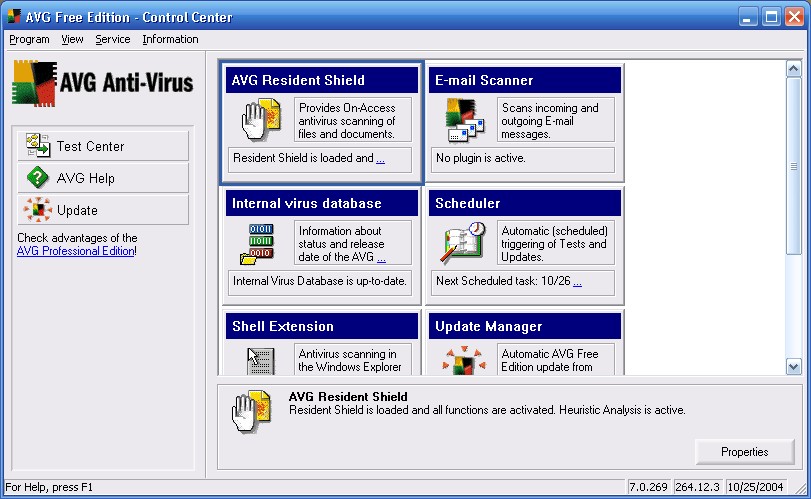Viewport: 811px width, 499px height.
Task: Select the E-mail Scanner header
Action: (x=524, y=80)
